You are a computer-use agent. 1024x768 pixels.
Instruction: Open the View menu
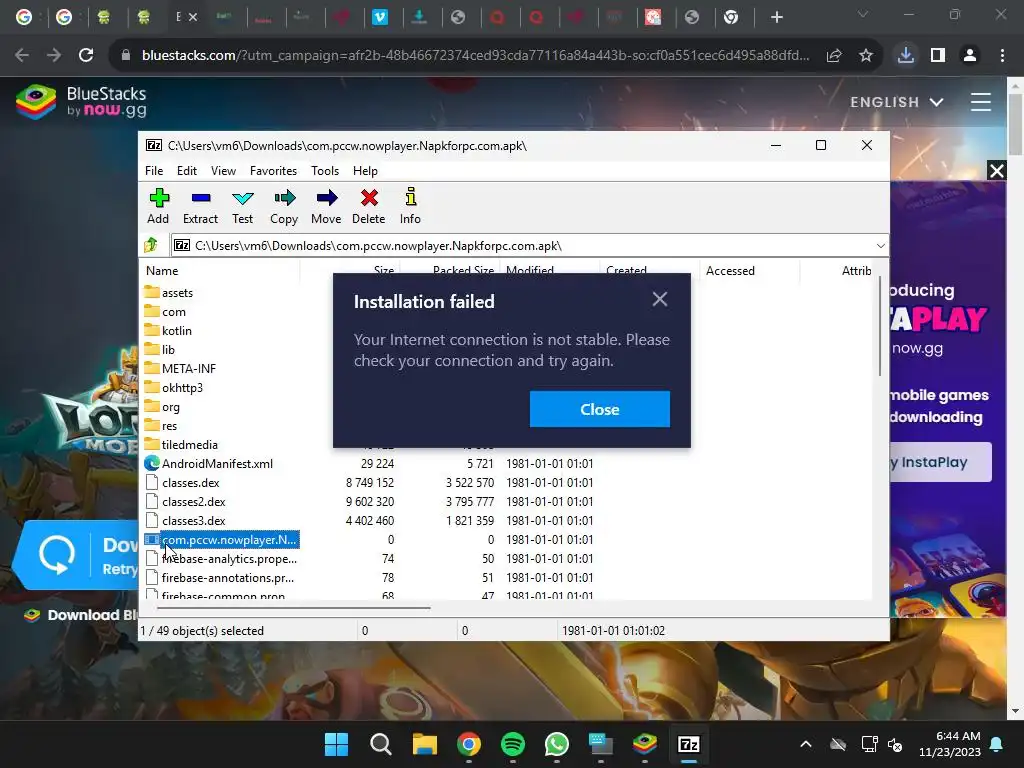223,170
